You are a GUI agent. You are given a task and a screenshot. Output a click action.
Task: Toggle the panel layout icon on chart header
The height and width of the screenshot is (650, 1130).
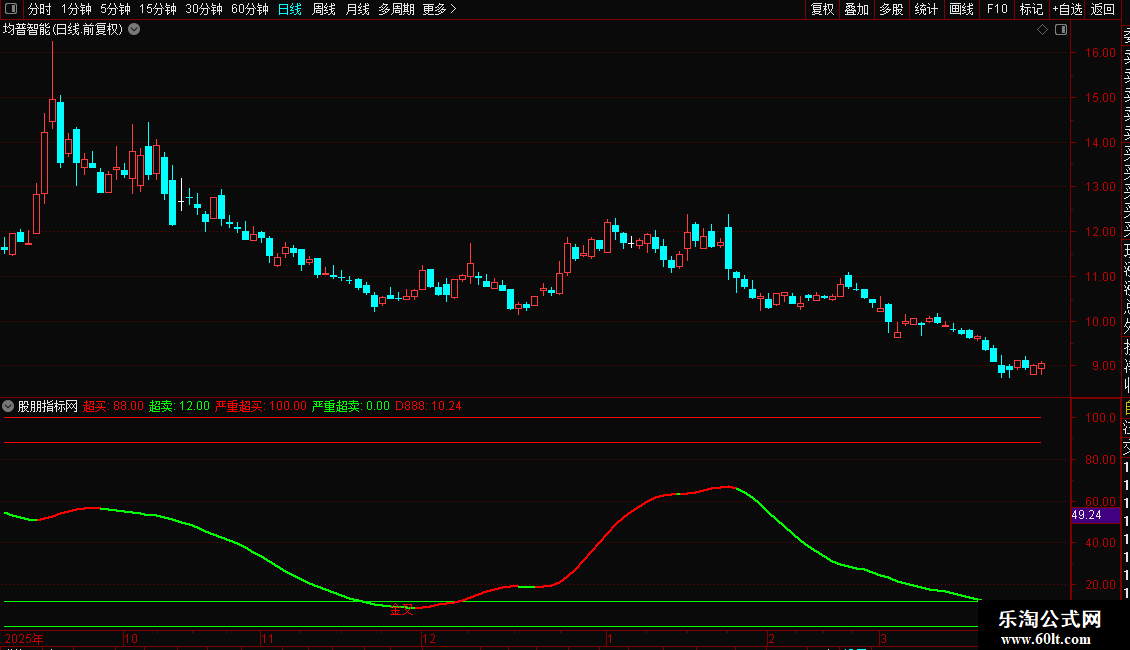coord(1061,30)
